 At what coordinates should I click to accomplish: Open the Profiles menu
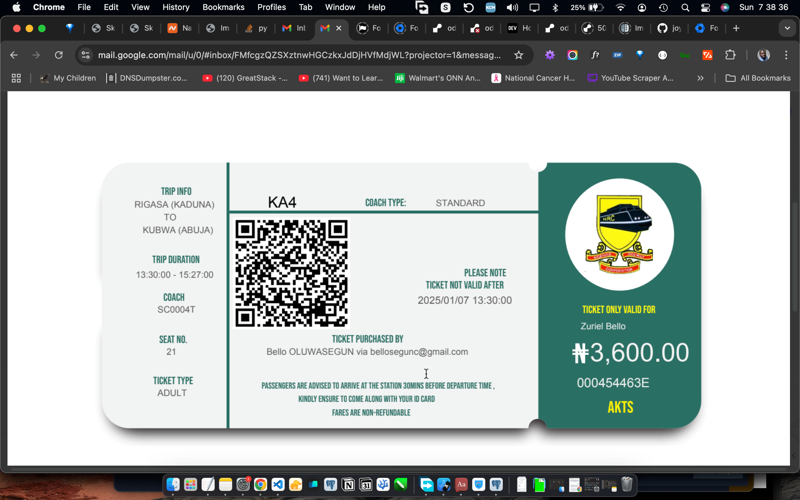(x=271, y=7)
